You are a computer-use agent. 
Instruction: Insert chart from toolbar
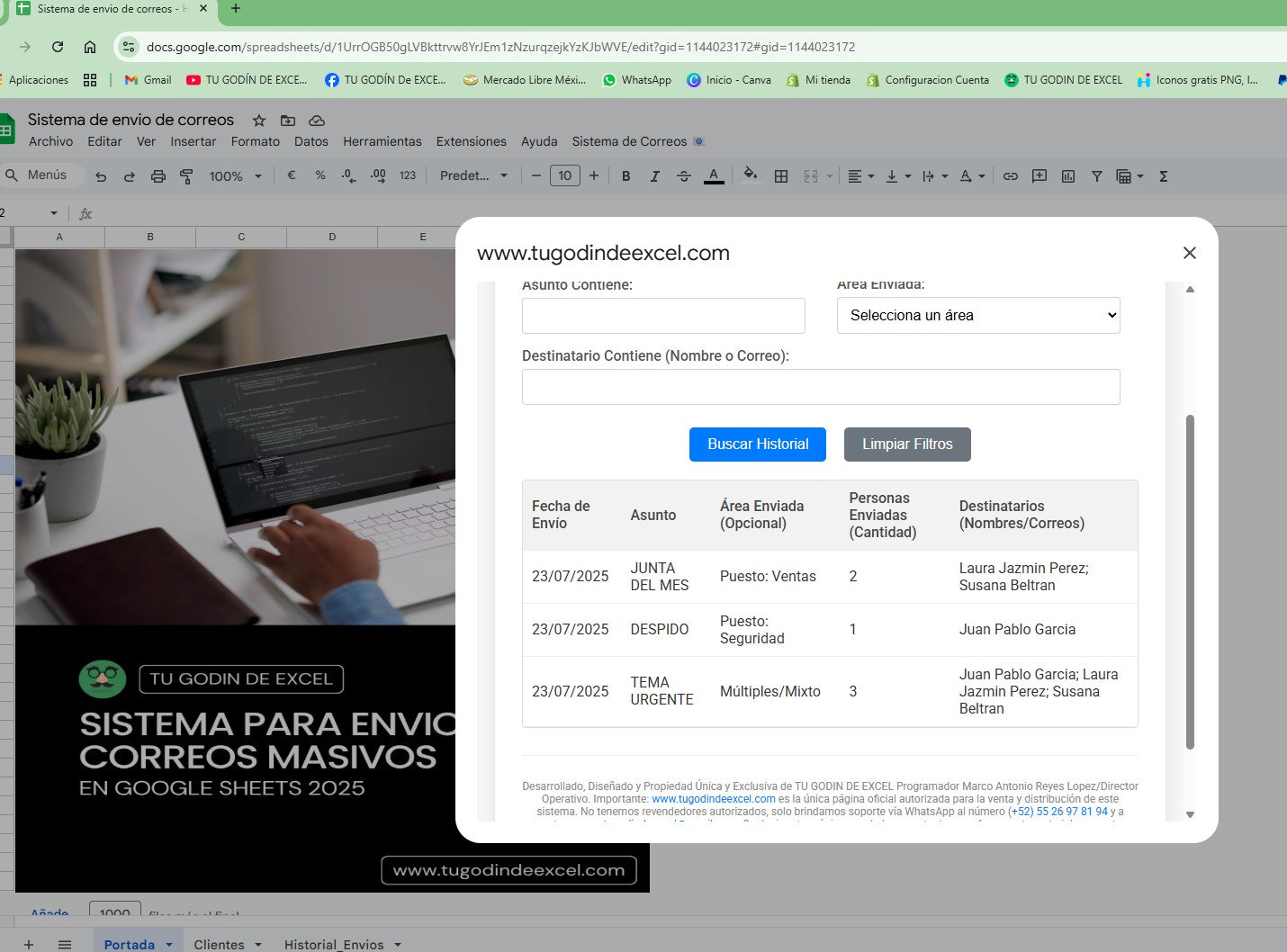(x=1068, y=176)
